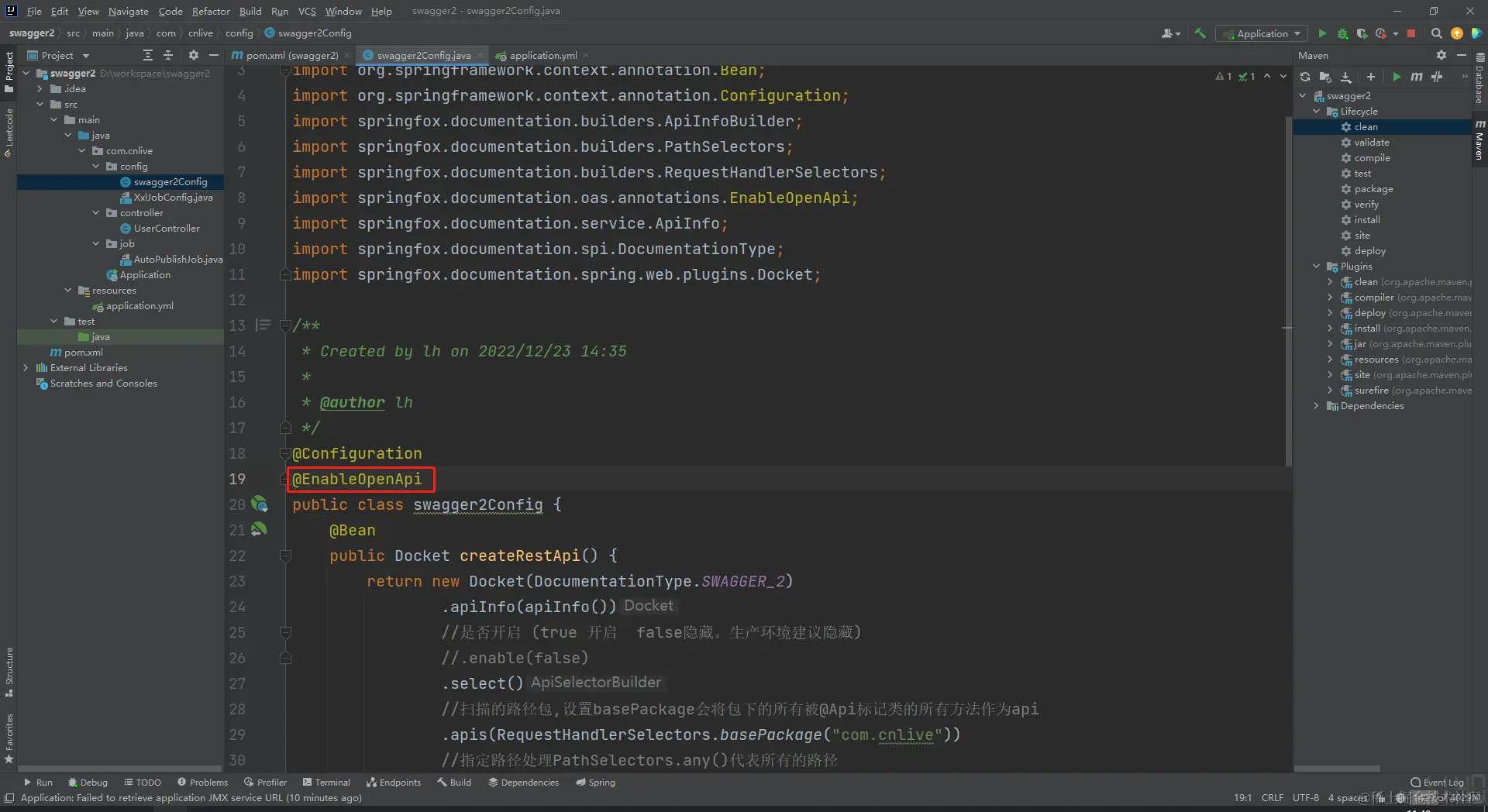
Task: Expand the External Libraries node
Action: coord(26,368)
